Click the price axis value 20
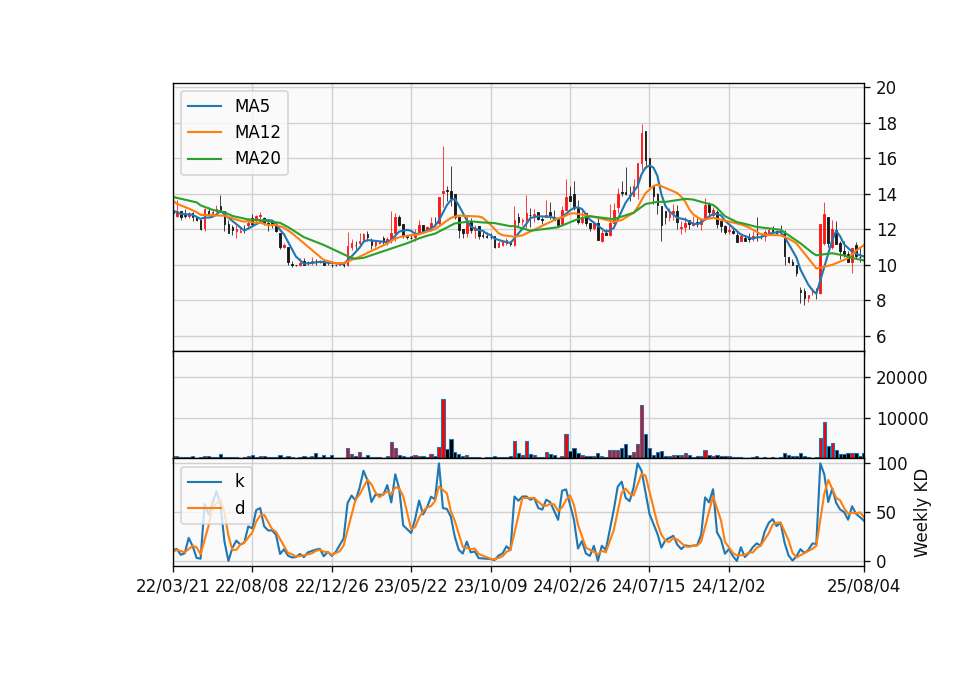This screenshot has height=690, width=960. [x=886, y=88]
